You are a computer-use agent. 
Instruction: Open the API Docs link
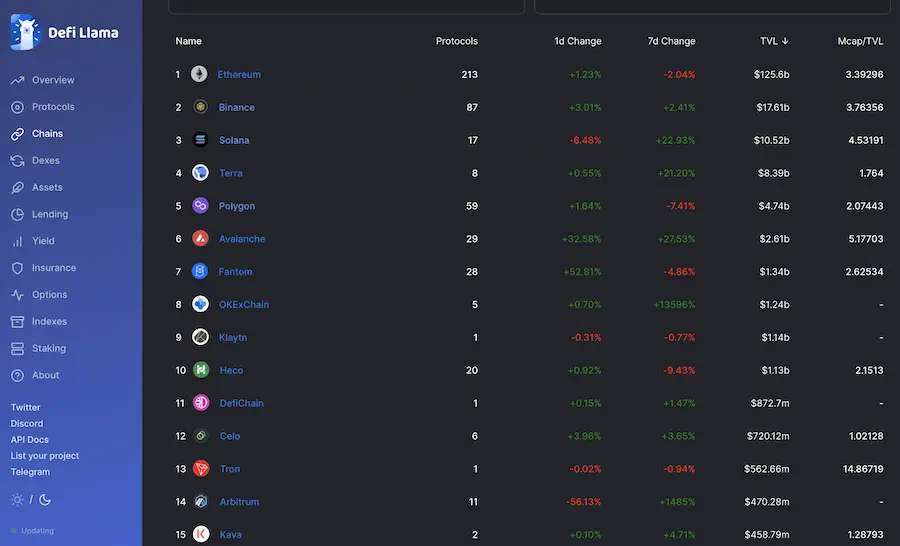click(30, 440)
